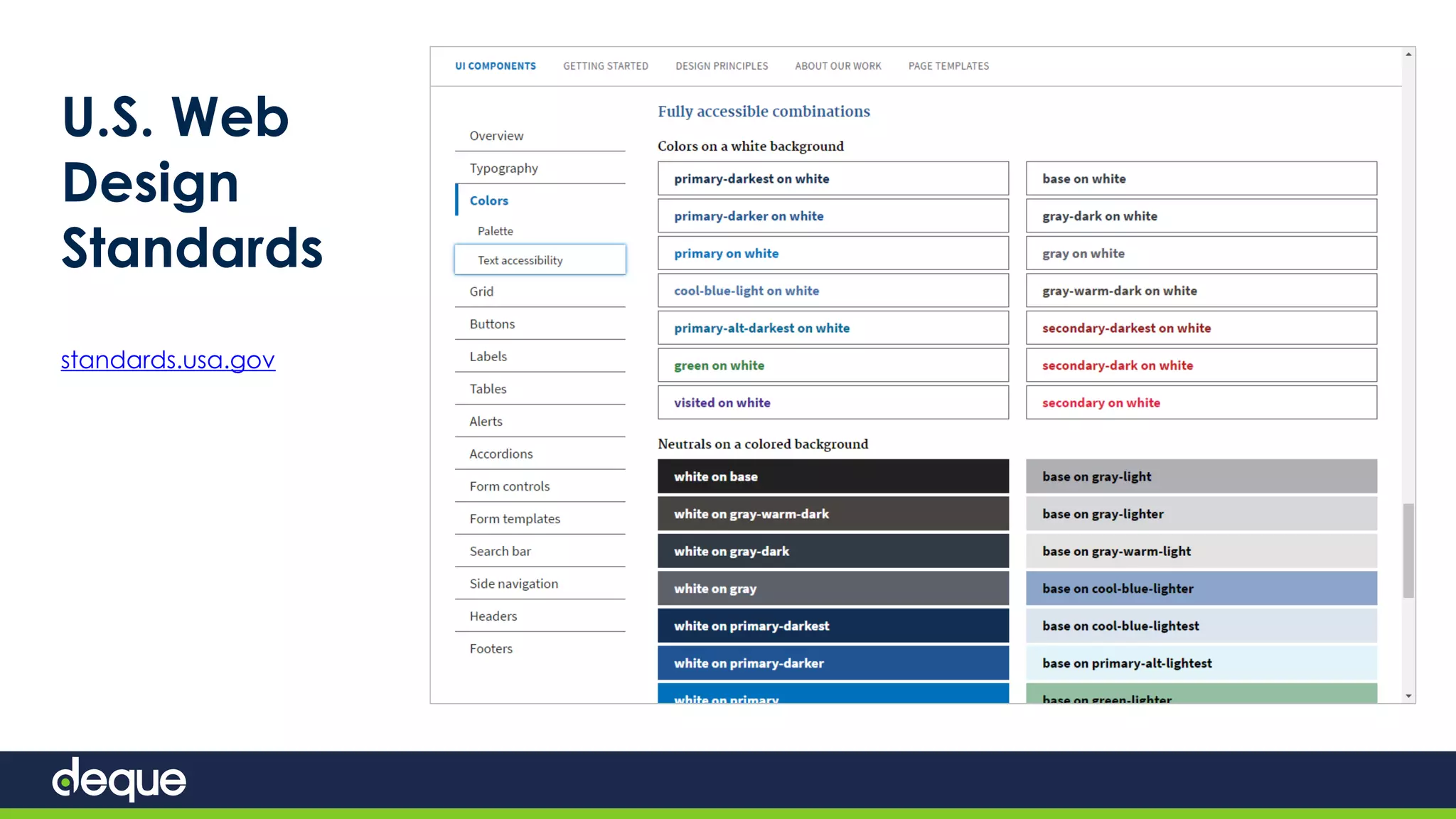The height and width of the screenshot is (819, 1456).
Task: Switch to the Design Principles tab
Action: [x=722, y=66]
